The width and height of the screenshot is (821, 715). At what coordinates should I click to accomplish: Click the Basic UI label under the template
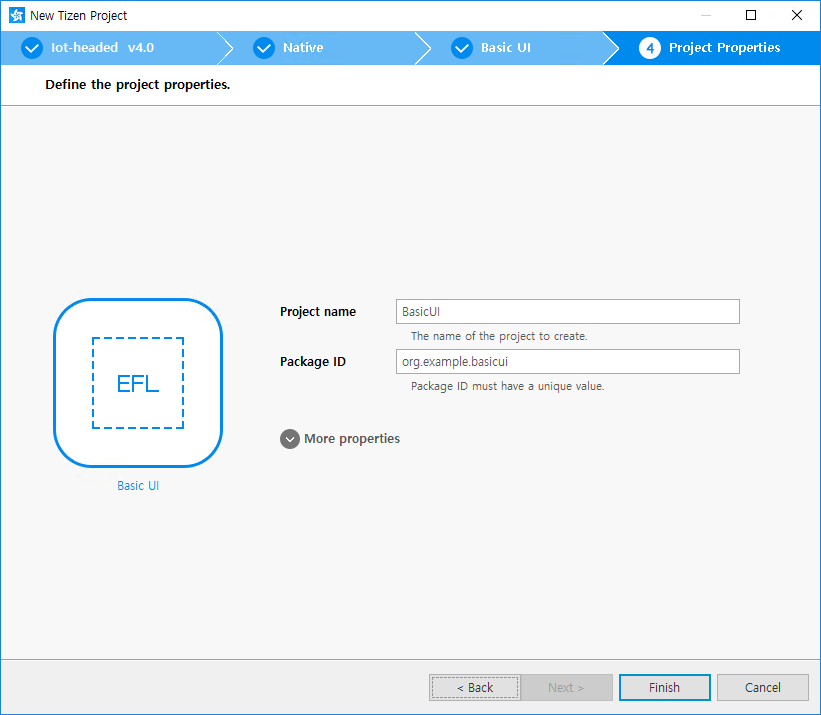click(138, 486)
